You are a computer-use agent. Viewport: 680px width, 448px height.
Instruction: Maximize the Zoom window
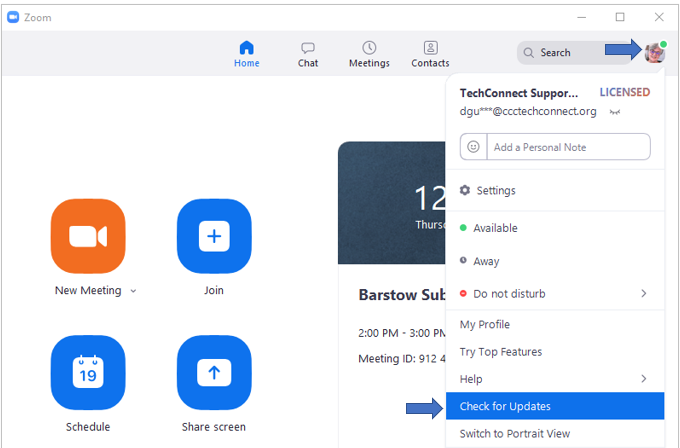pyautogui.click(x=620, y=17)
